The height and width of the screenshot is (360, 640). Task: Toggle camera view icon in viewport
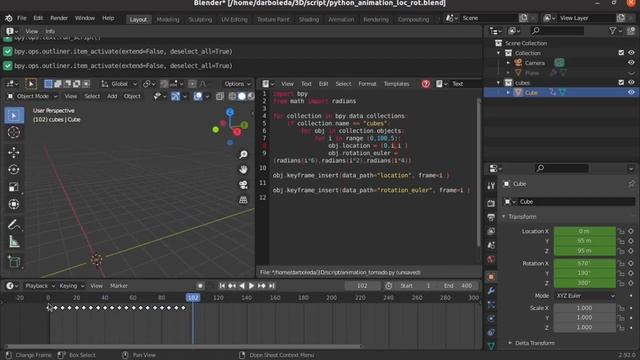tap(243, 184)
